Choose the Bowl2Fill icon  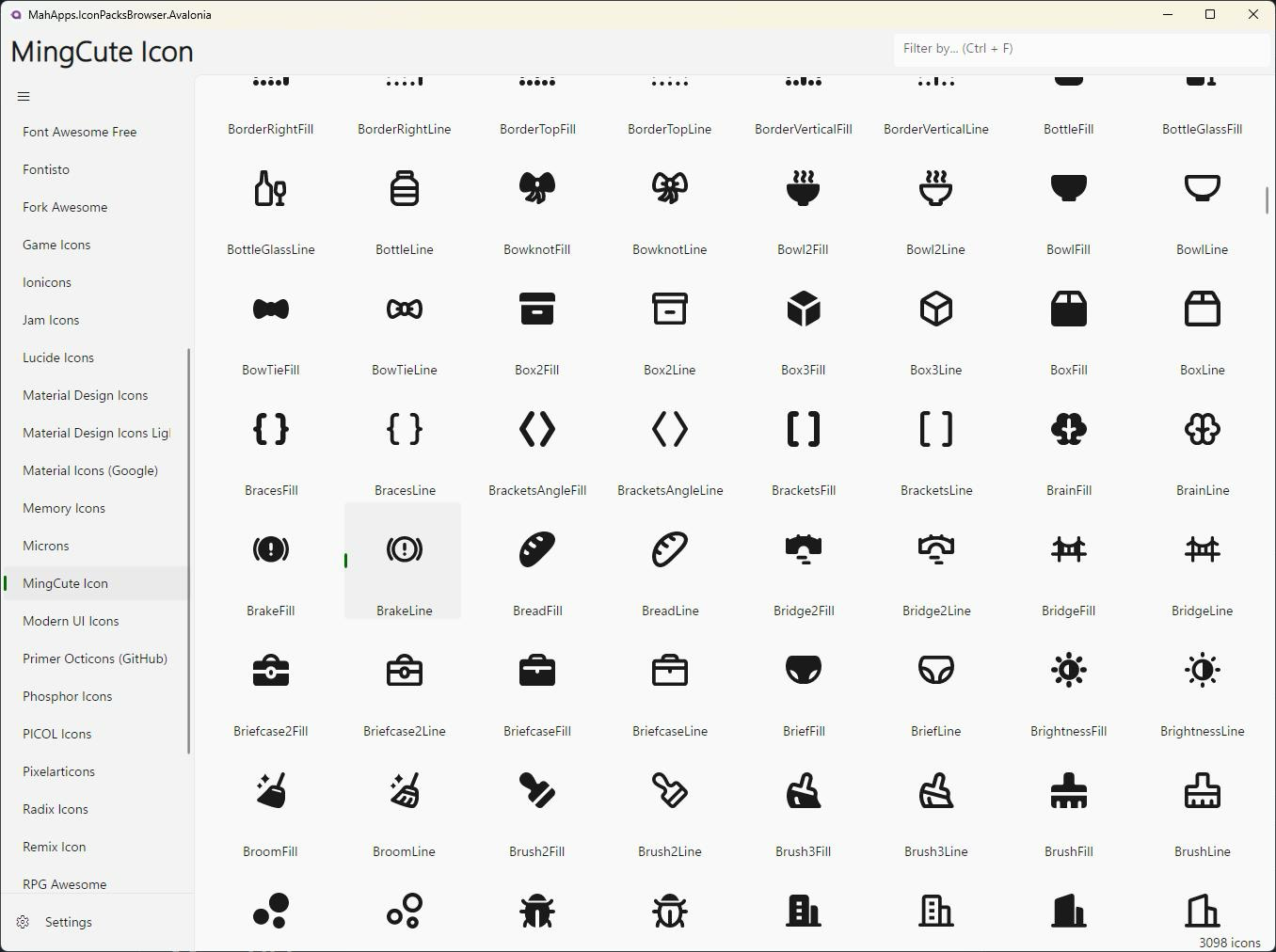(x=804, y=188)
